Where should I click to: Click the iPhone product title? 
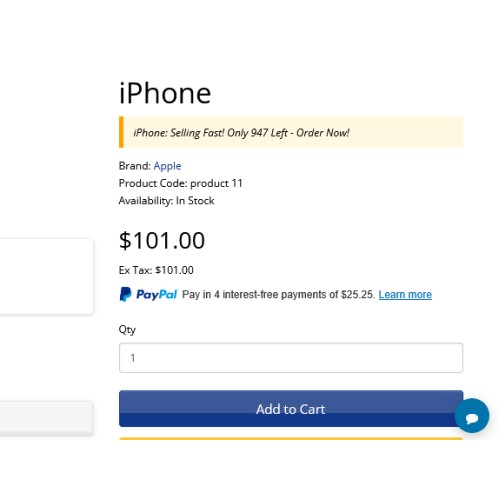coord(165,93)
